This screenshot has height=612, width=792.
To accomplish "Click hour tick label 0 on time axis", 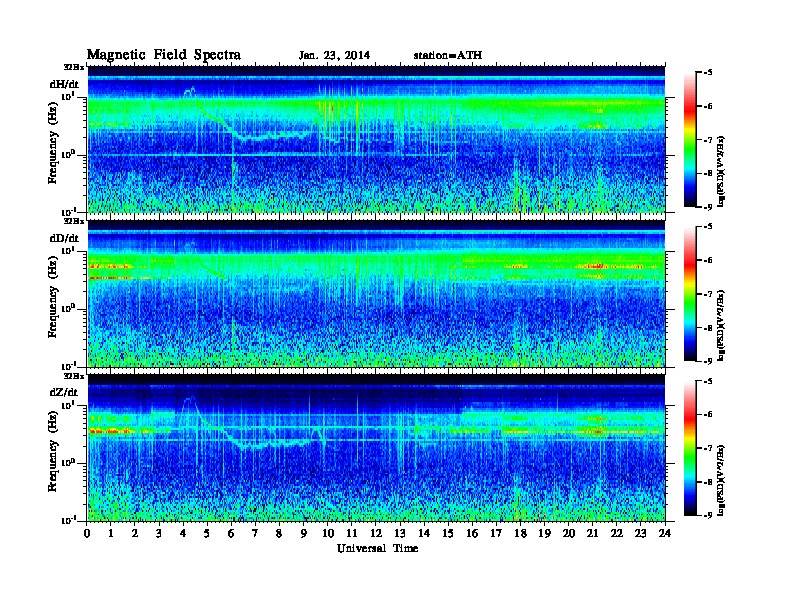I will (x=87, y=534).
